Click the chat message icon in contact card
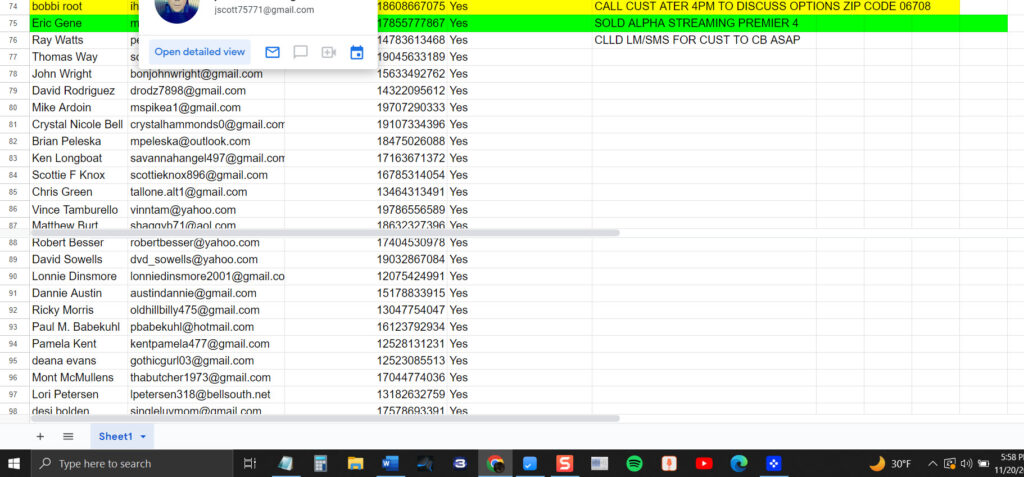 tap(300, 52)
